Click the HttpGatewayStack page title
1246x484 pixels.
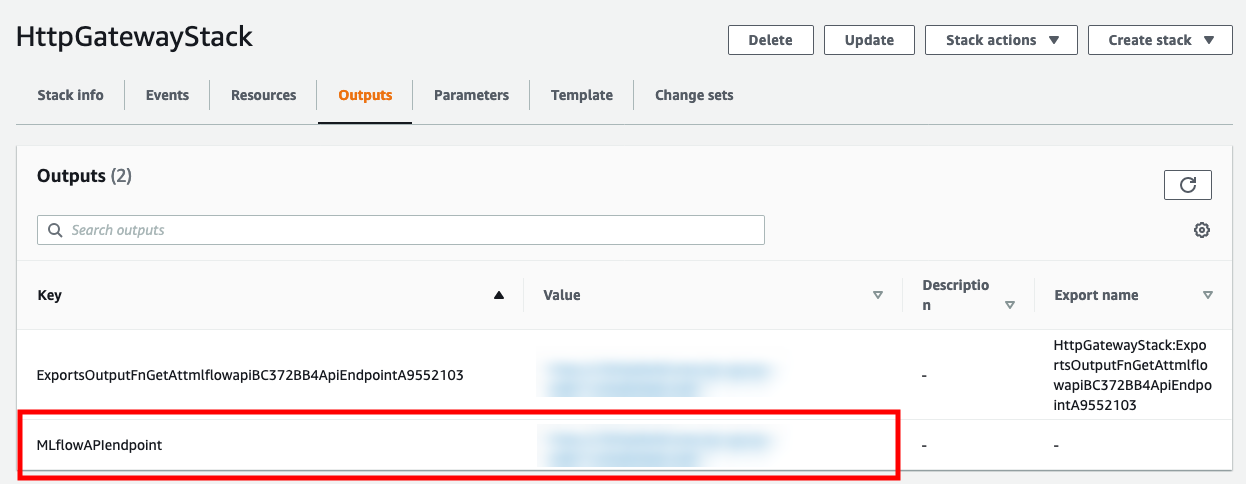[x=134, y=37]
